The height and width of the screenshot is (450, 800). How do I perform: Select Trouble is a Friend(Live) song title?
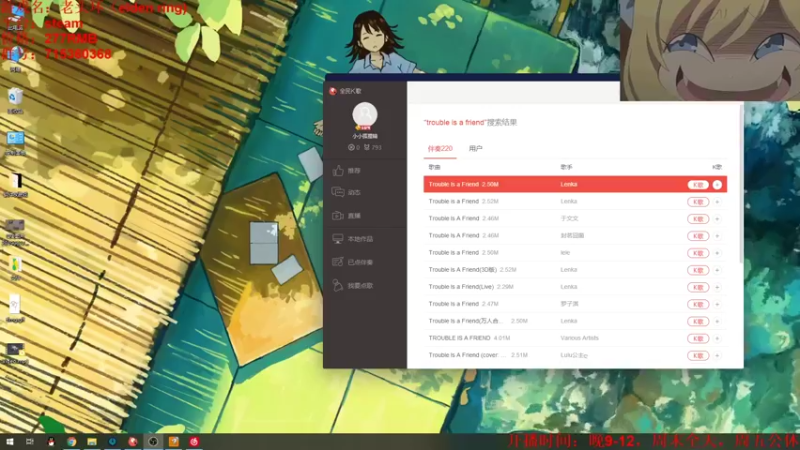(461, 287)
